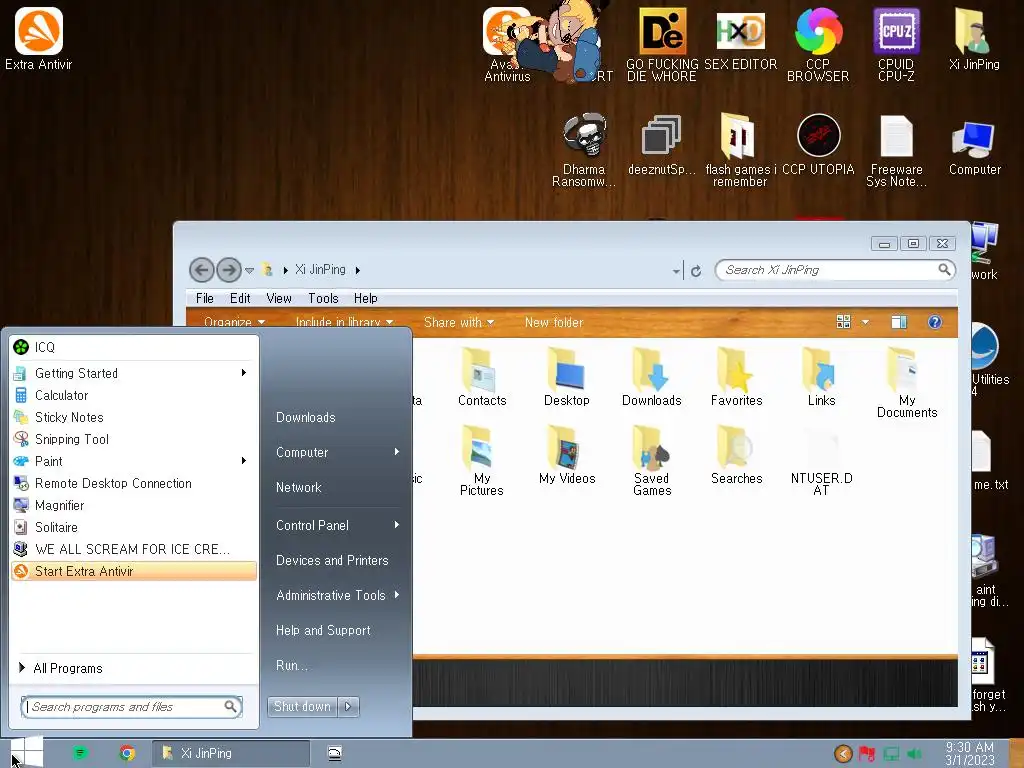Open the green chat taskbar icon
Image resolution: width=1024 pixels, height=768 pixels.
80,753
